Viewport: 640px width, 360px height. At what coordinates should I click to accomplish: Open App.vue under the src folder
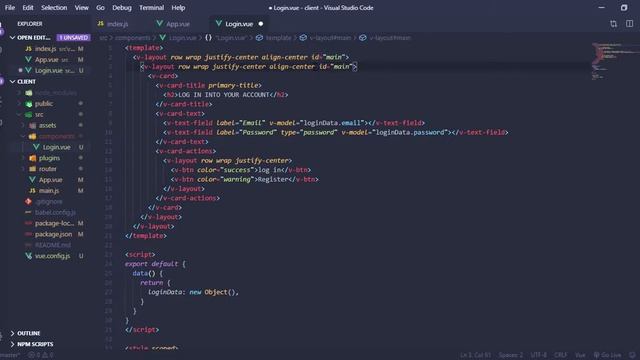click(x=51, y=180)
